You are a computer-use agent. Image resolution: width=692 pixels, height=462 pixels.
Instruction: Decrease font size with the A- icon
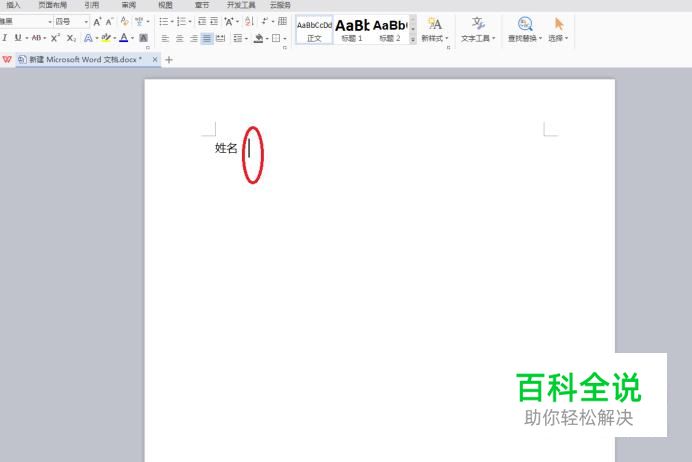pyautogui.click(x=109, y=21)
